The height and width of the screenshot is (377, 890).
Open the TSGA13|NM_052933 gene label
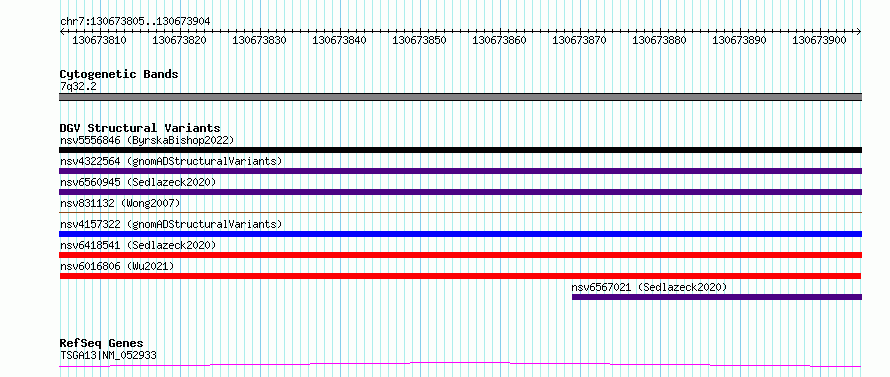[108, 355]
